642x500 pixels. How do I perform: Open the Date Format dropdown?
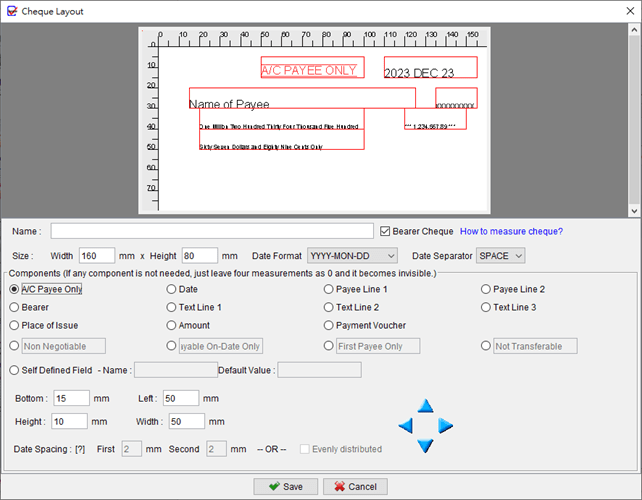click(352, 256)
